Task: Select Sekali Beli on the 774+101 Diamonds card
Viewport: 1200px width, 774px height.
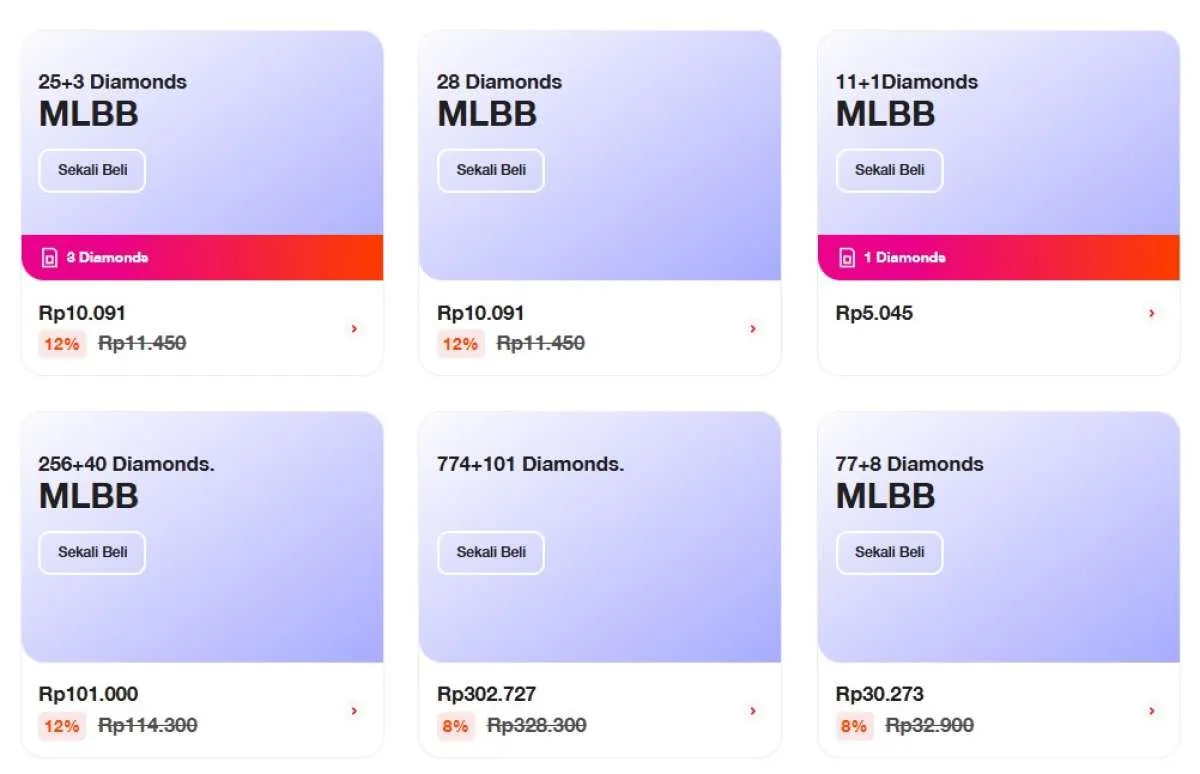Action: pyautogui.click(x=490, y=552)
